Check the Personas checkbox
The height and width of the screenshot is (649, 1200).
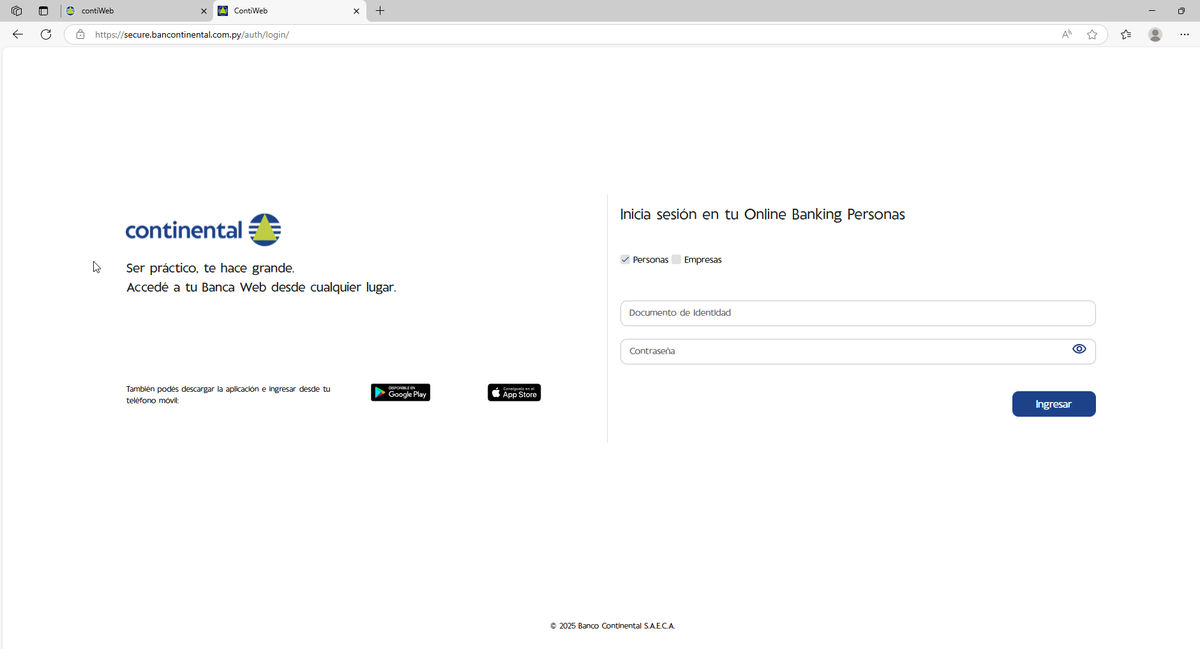(x=625, y=260)
